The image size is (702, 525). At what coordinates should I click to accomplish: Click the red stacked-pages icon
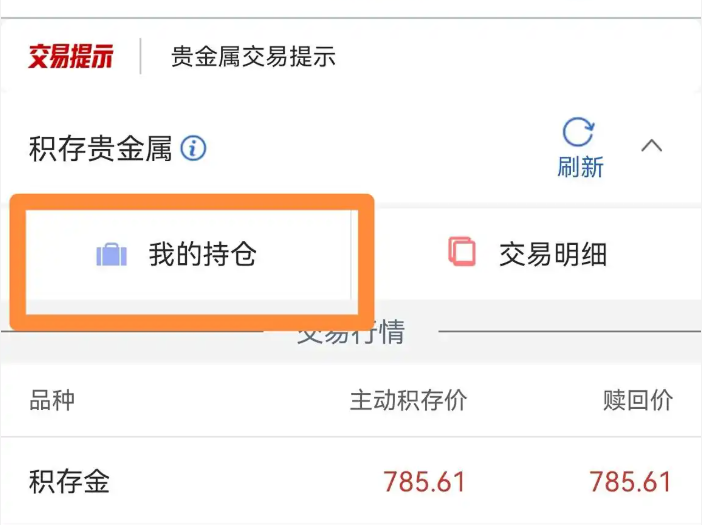coord(462,252)
